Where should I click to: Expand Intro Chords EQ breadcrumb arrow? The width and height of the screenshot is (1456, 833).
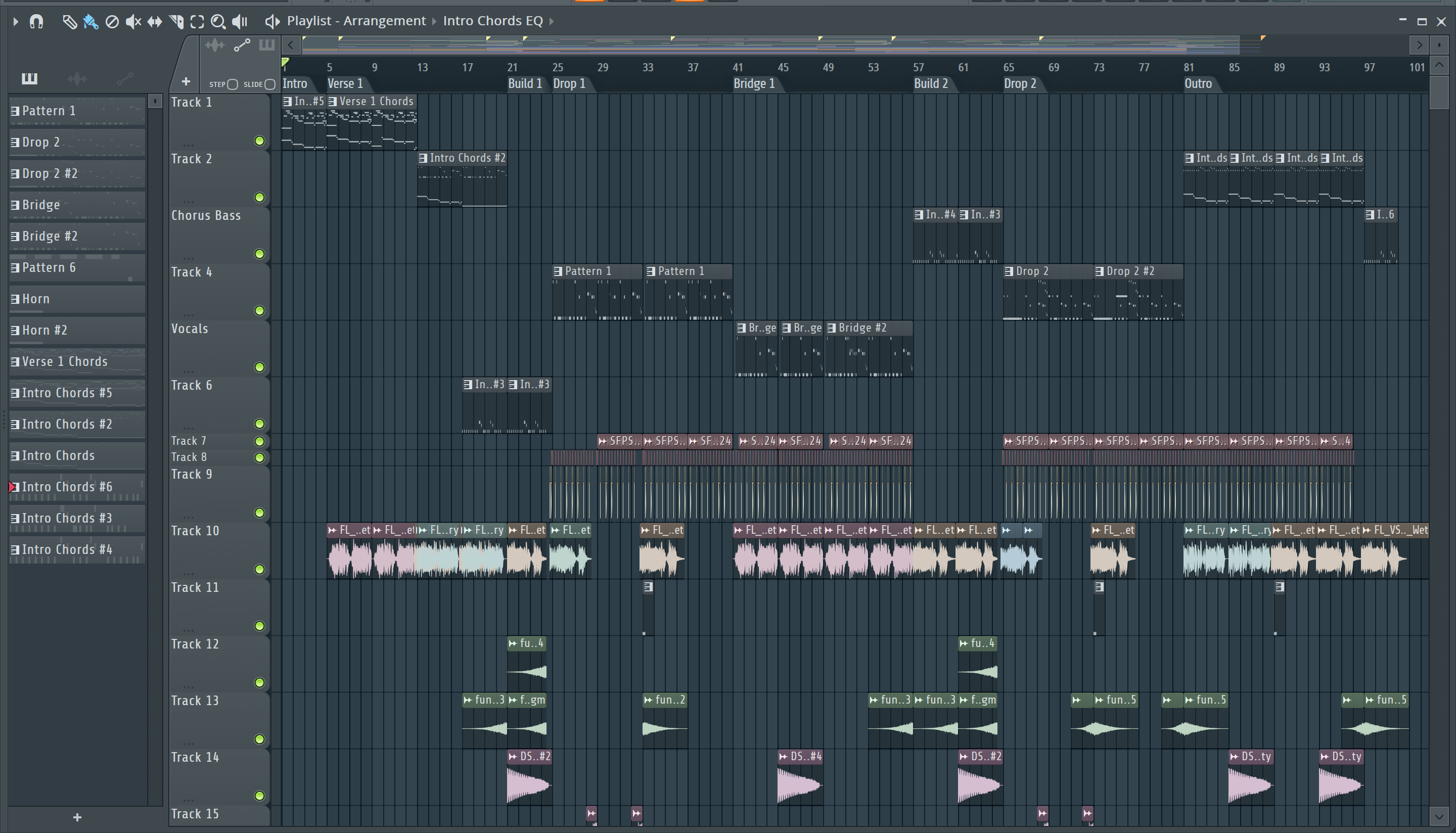point(552,22)
